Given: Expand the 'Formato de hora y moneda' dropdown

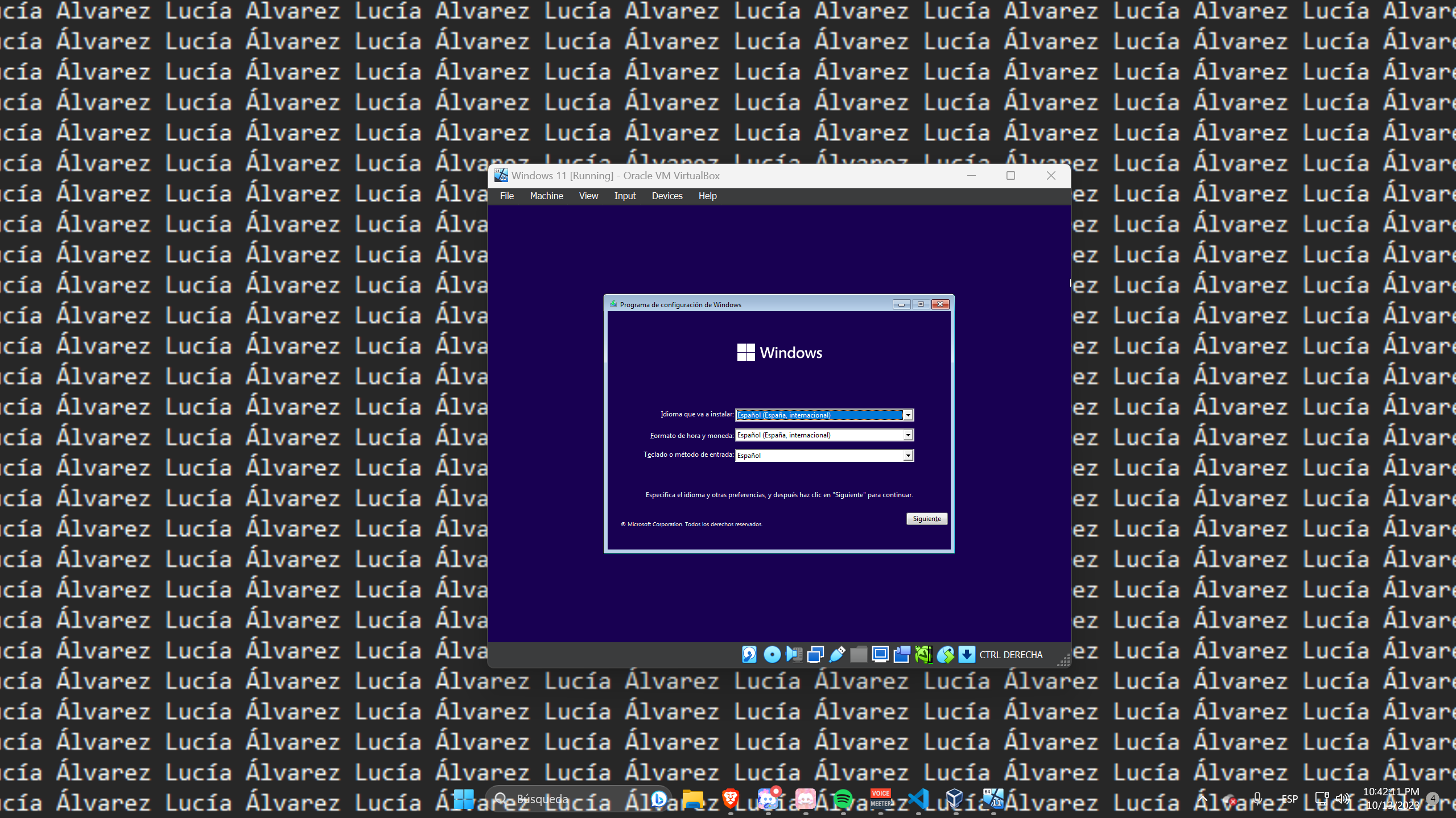Looking at the screenshot, I should [908, 435].
